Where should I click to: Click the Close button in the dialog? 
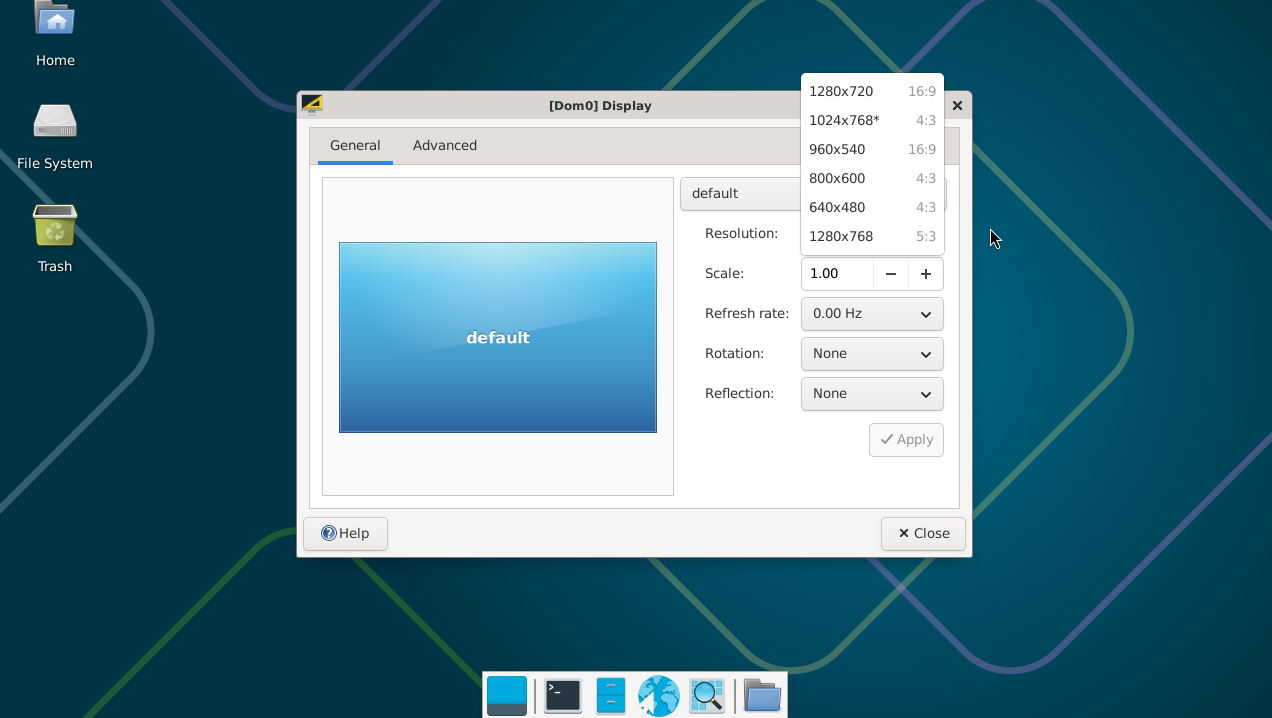[x=923, y=534]
